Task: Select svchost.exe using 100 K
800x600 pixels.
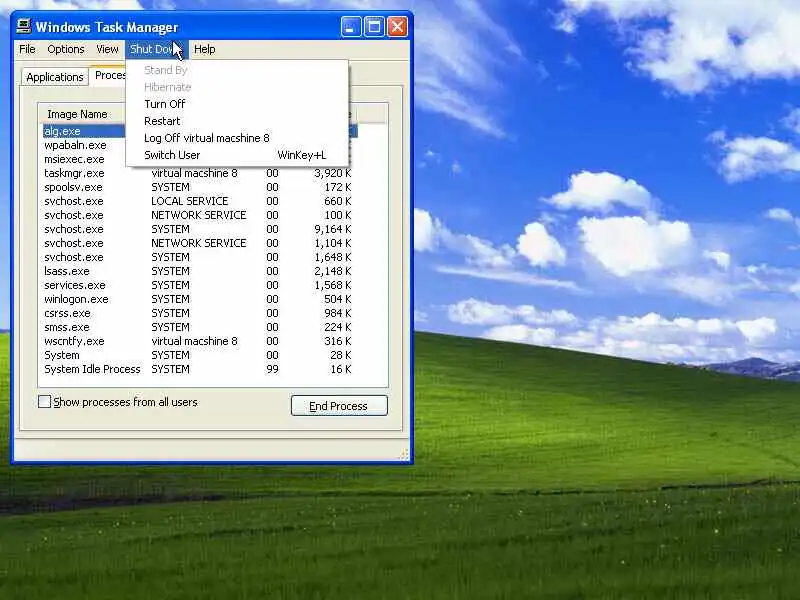Action: coord(197,215)
